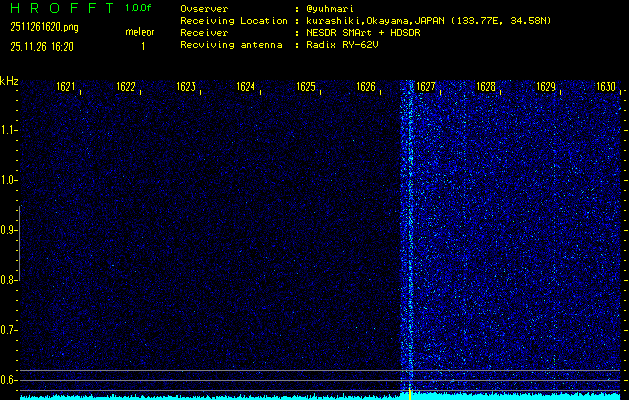
Task: Click the 1621 time axis label
Action: [x=66, y=87]
